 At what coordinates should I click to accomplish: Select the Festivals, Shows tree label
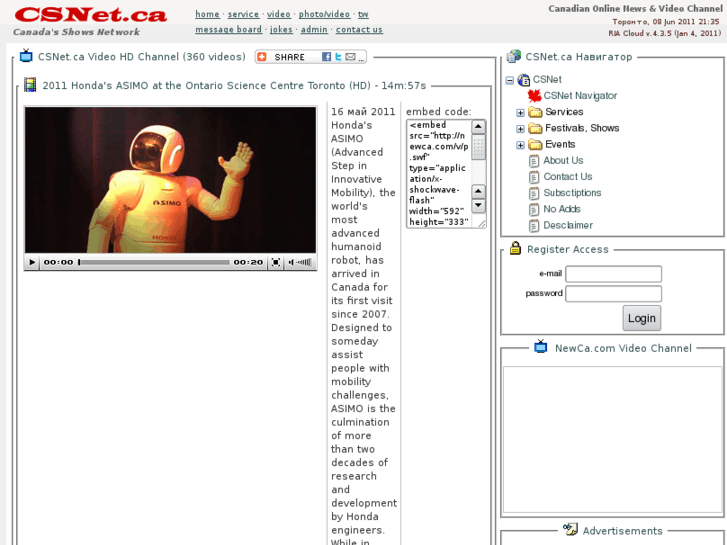coord(582,128)
